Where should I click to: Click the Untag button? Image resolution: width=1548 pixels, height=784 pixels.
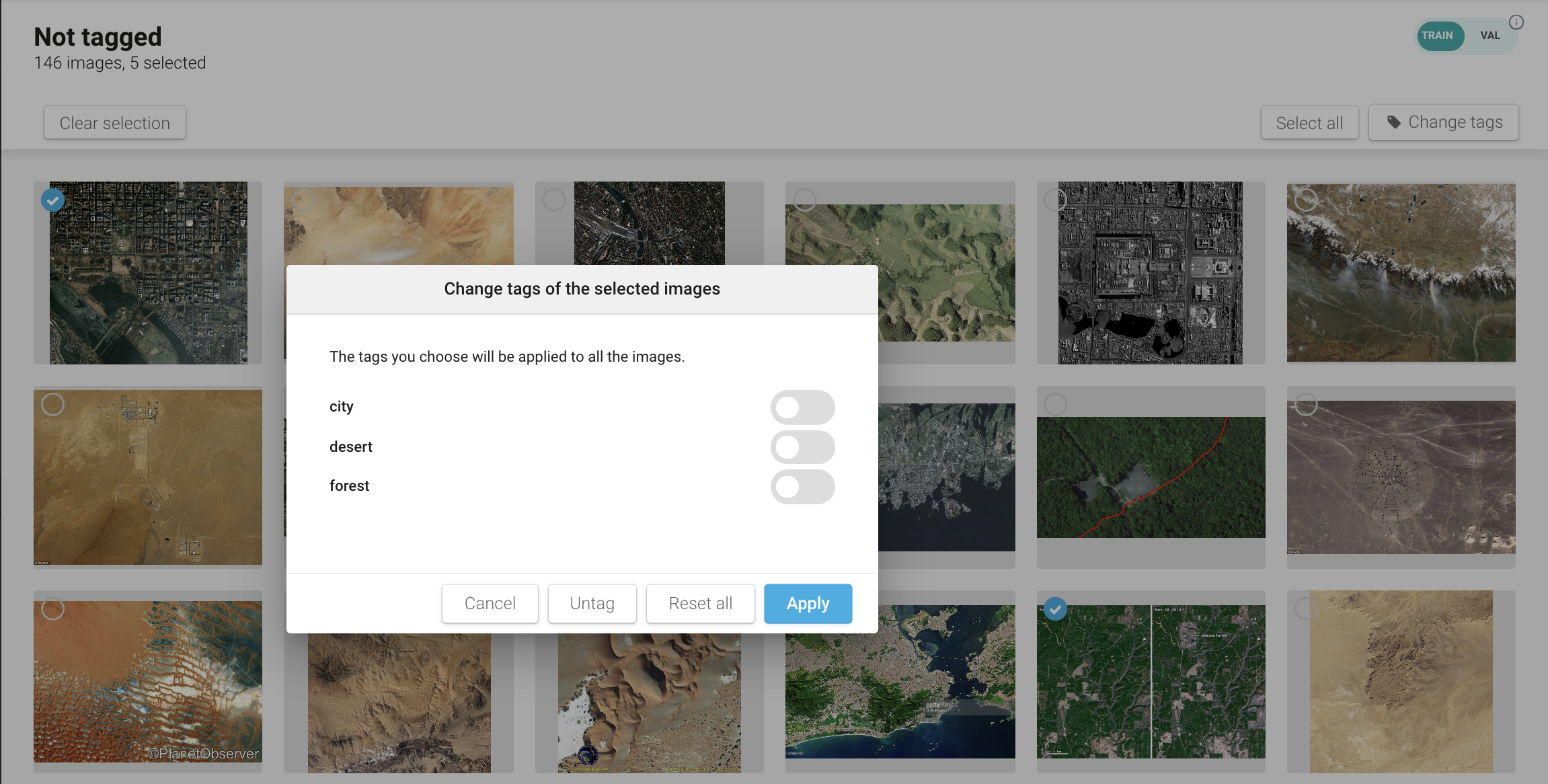click(592, 603)
